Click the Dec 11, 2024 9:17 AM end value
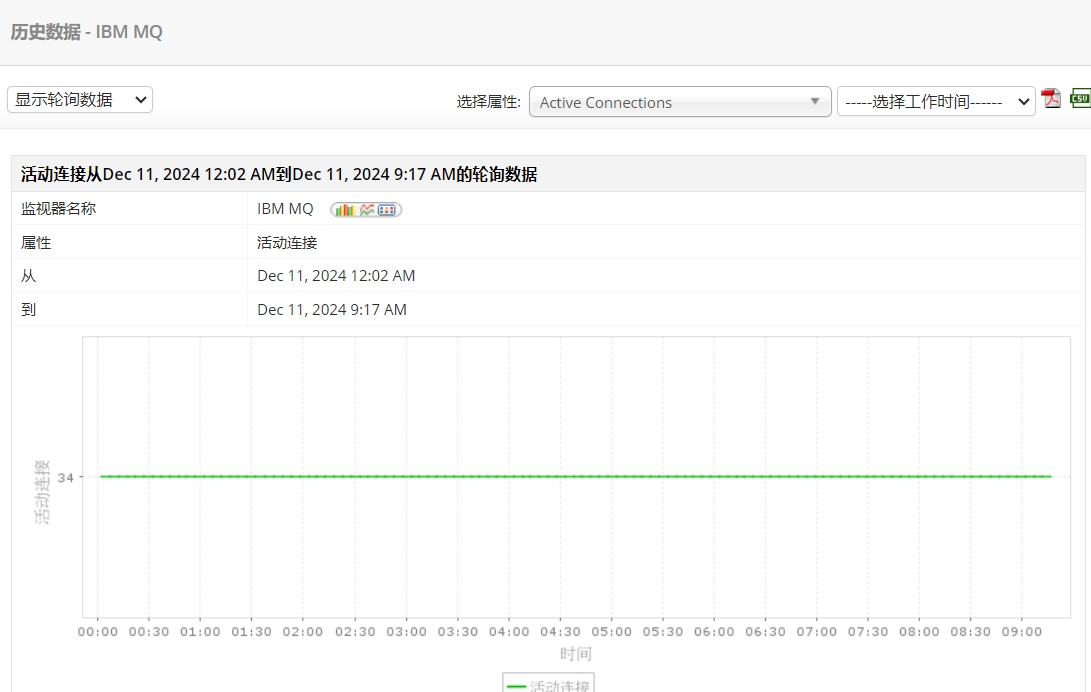 tap(332, 309)
